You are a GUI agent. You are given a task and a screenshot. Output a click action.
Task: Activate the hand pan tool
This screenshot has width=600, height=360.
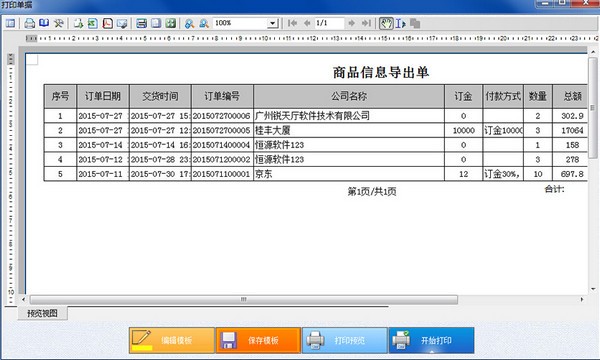click(x=386, y=23)
